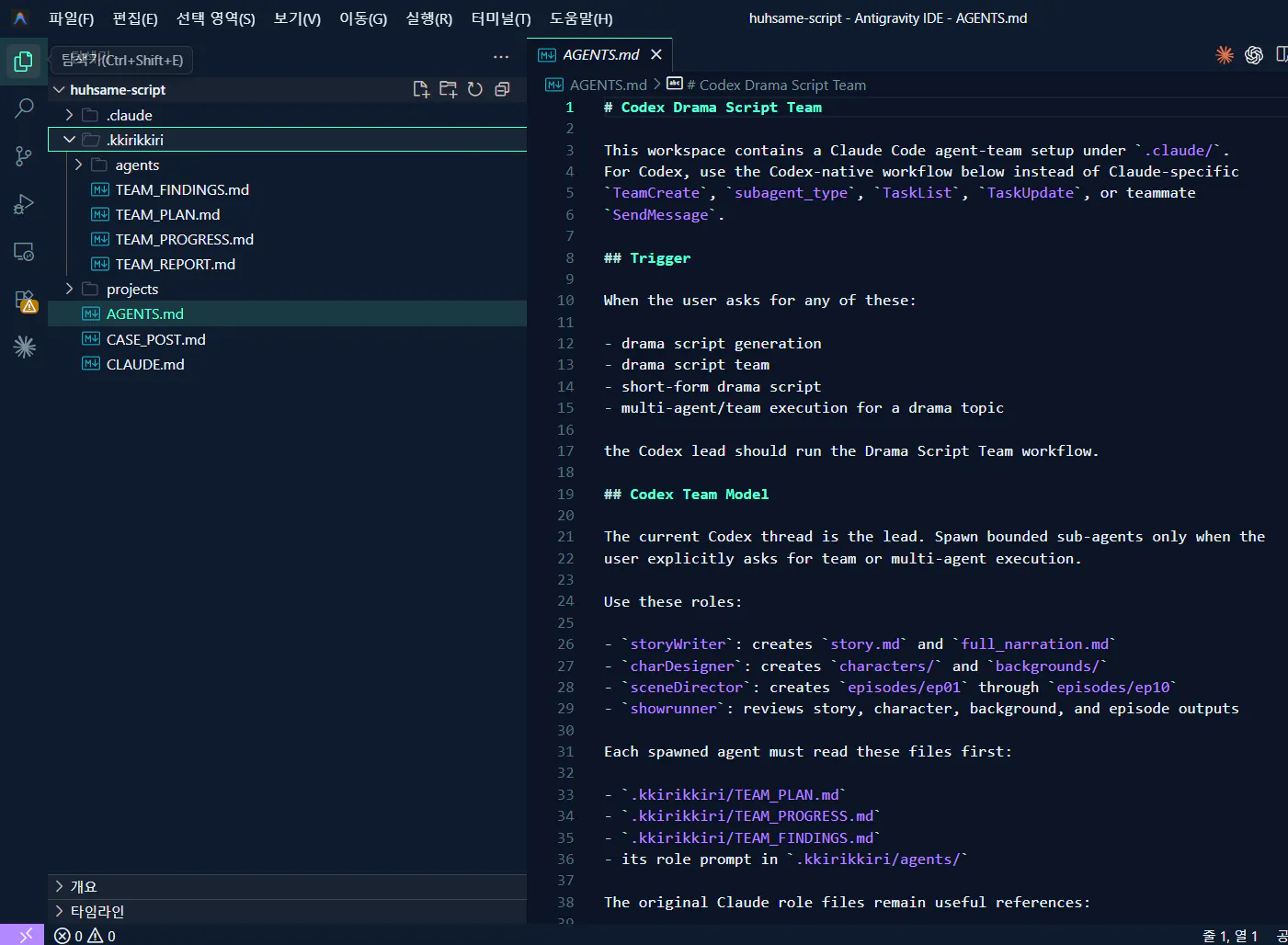The height and width of the screenshot is (945, 1288).
Task: Open the Search view in the activity bar
Action: [x=24, y=108]
